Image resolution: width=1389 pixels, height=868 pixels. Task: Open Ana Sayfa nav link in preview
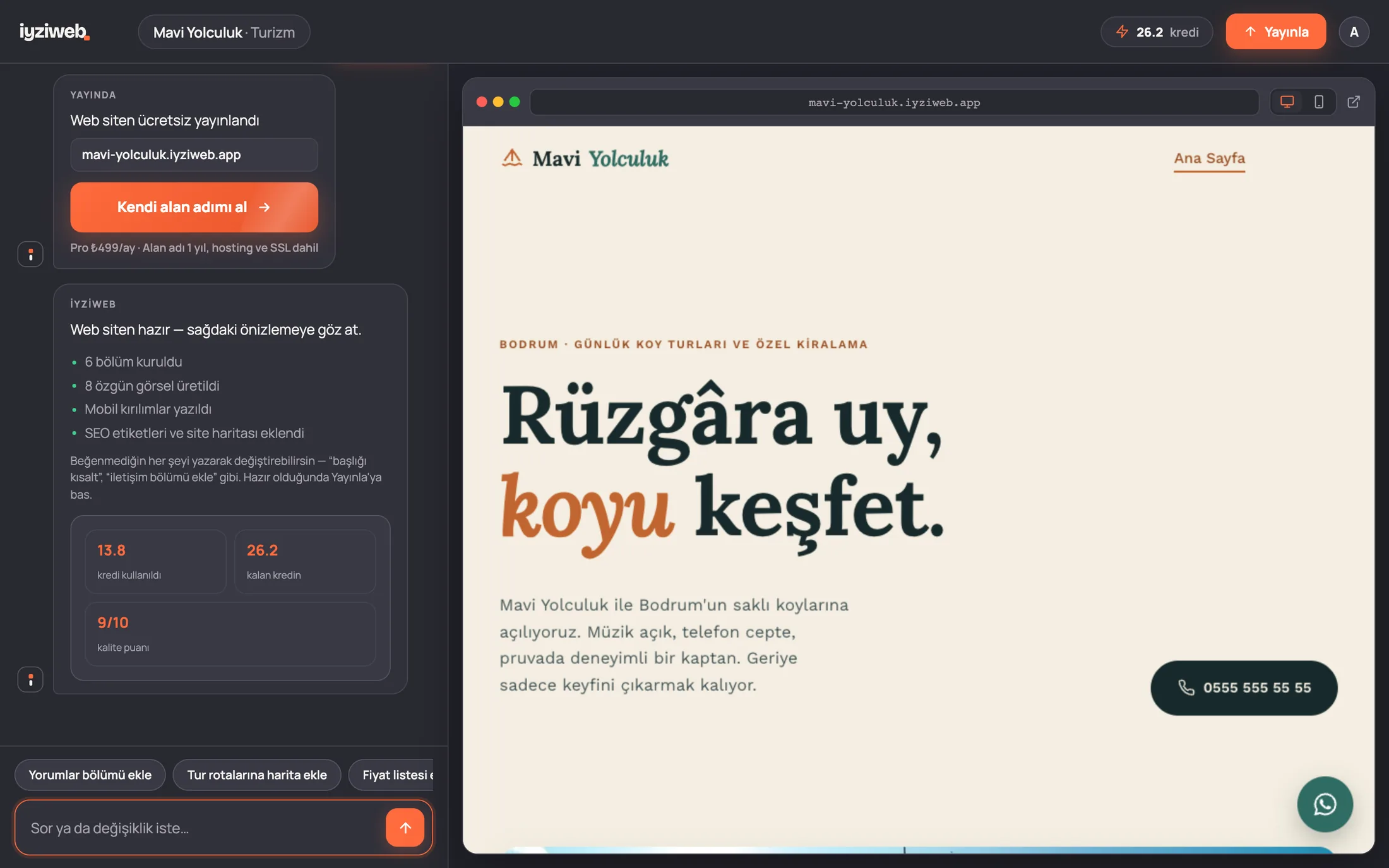[x=1209, y=158]
